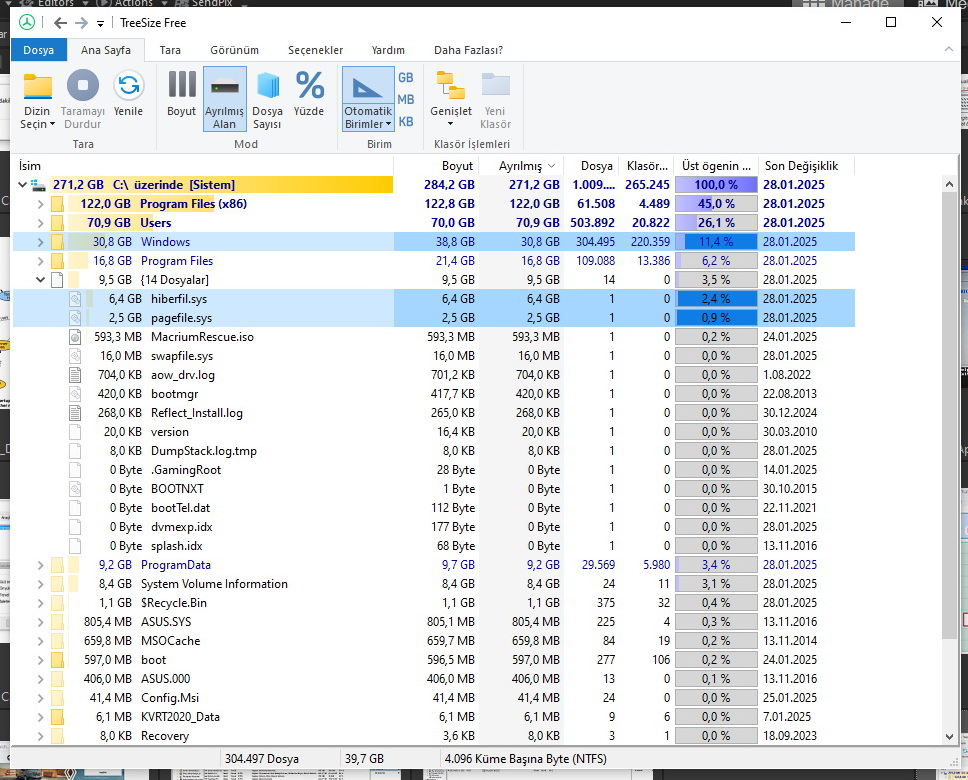Click scrollbar down arrow in file list

point(949,736)
